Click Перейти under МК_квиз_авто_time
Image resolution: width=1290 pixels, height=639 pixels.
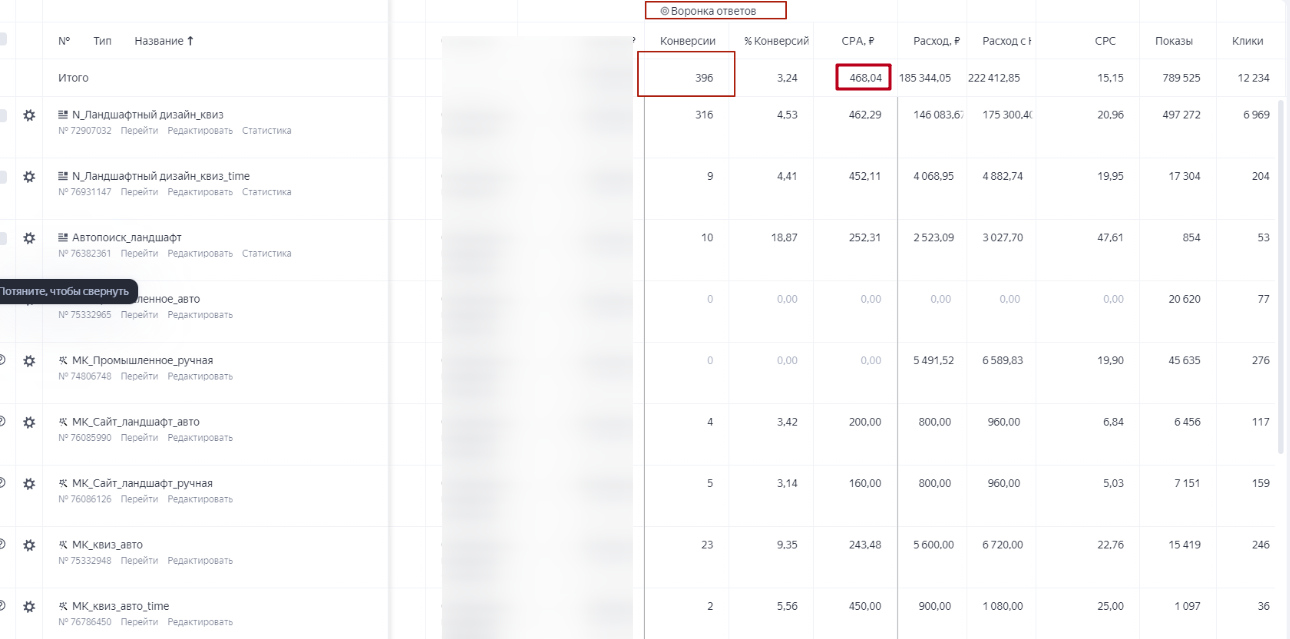(x=139, y=622)
